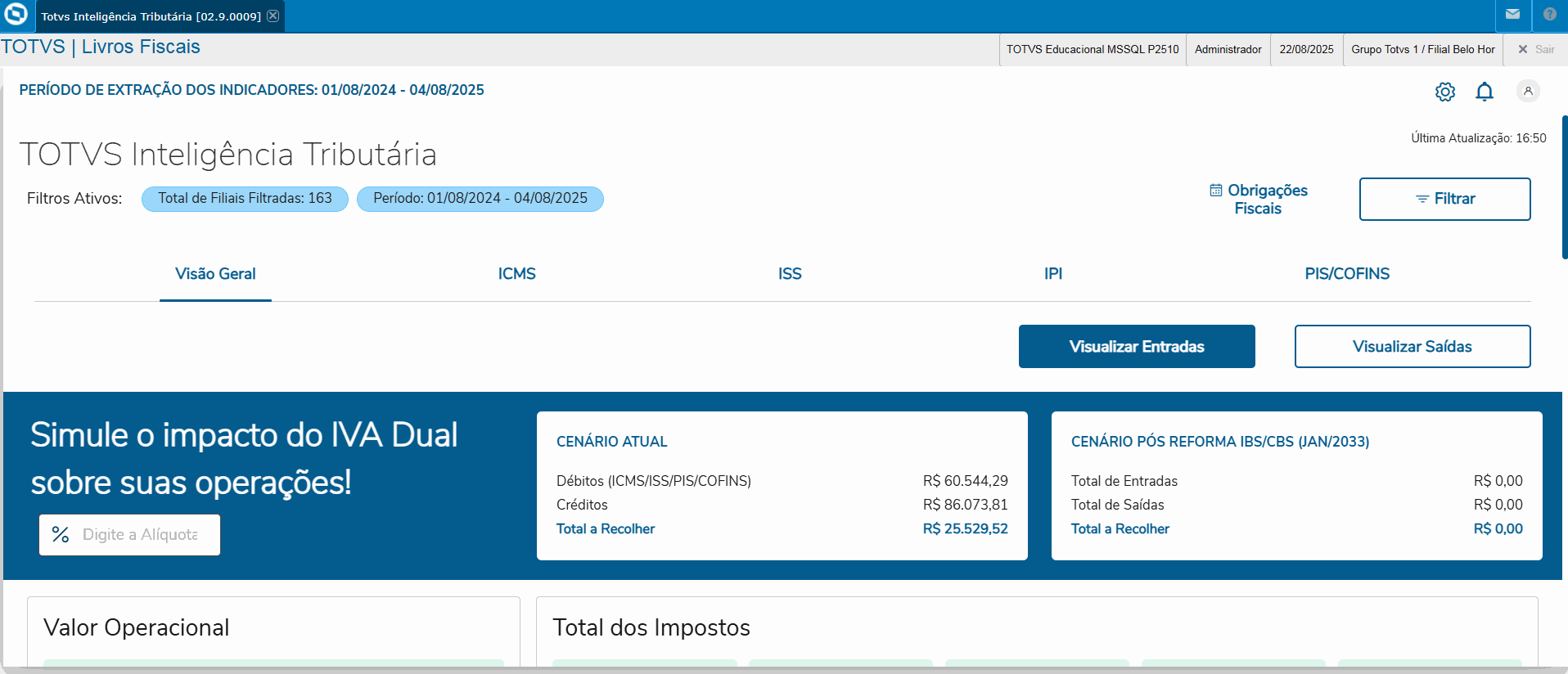Click the TOTVS logo icon
This screenshot has height=674, width=1568.
coord(16,14)
